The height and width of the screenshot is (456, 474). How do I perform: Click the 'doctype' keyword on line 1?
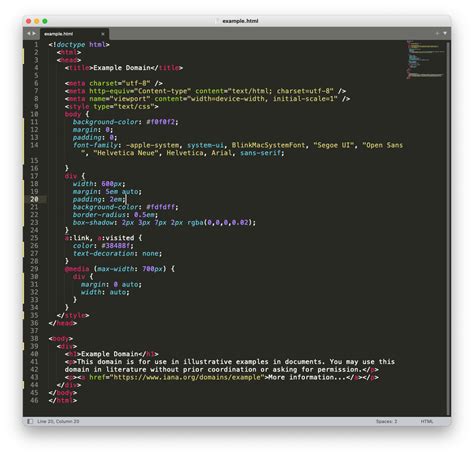pyautogui.click(x=71, y=45)
